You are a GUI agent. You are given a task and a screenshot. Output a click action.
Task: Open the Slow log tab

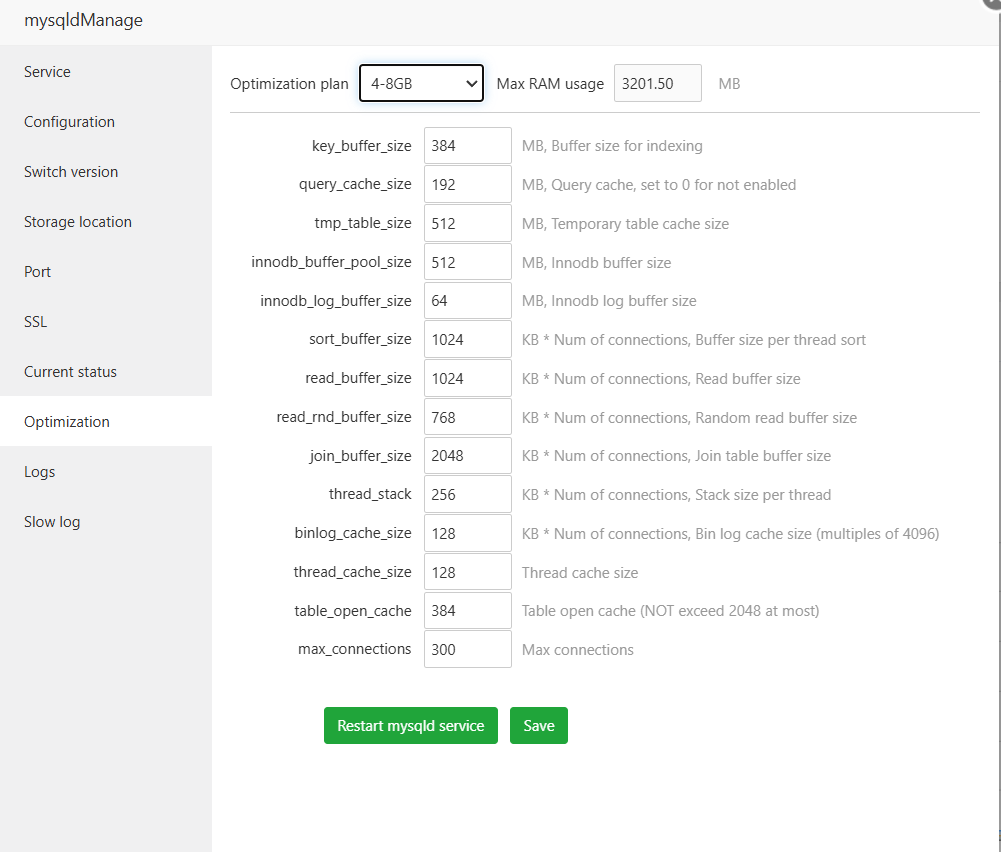52,522
